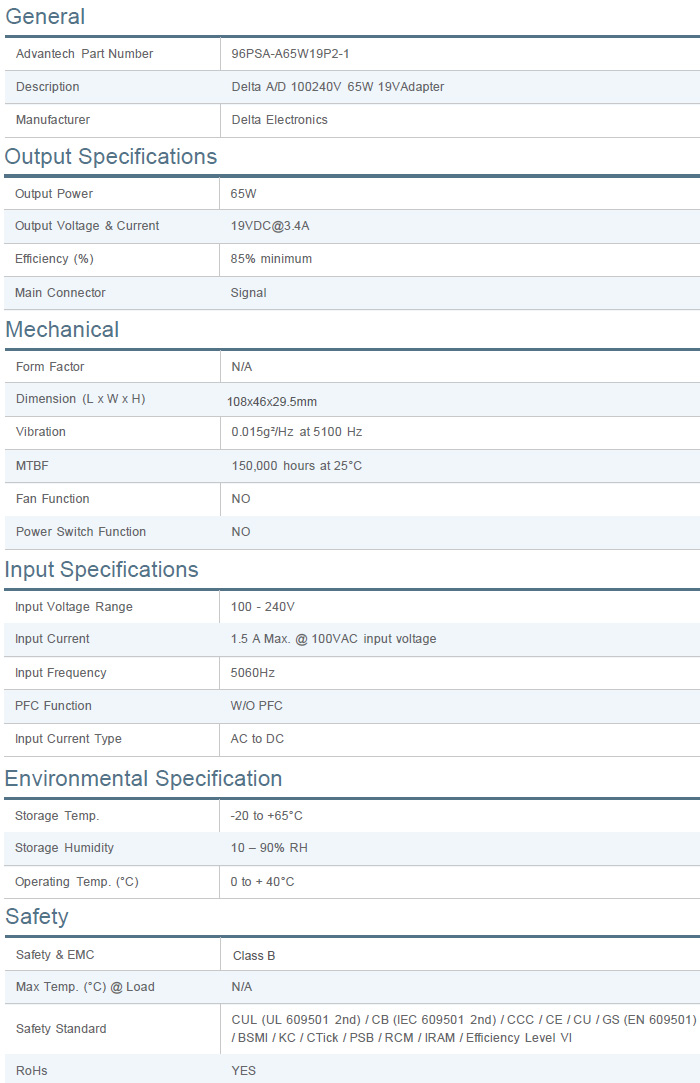
Task: Click the W/O PFC value
Action: tap(256, 706)
